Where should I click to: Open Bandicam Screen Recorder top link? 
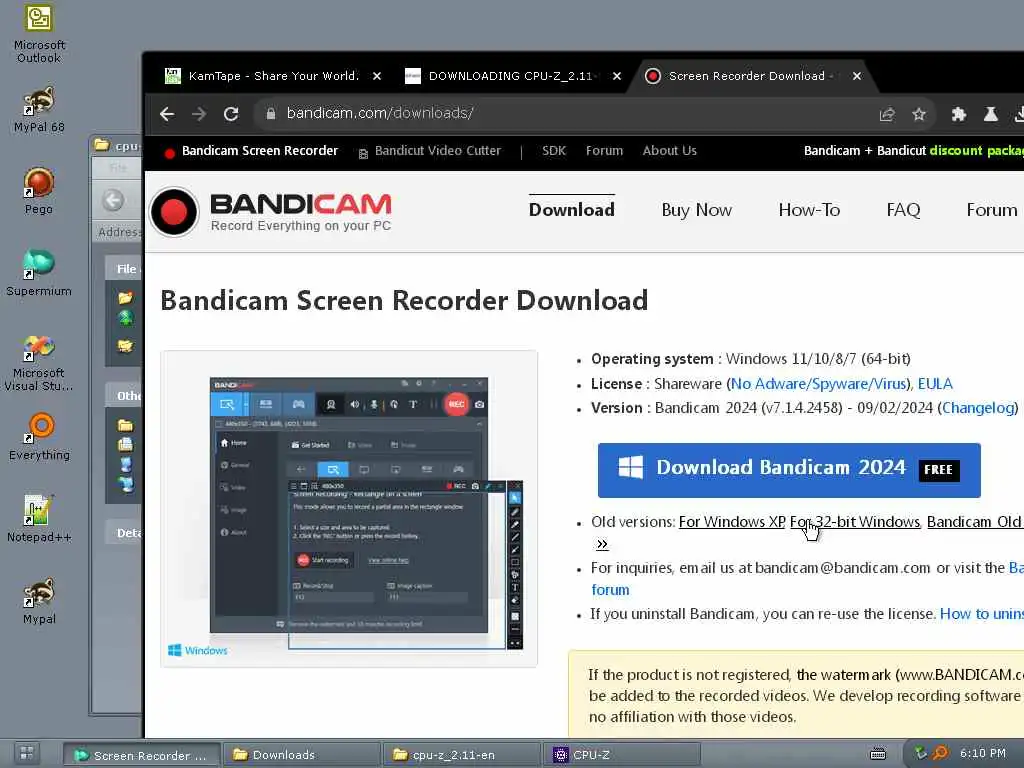tap(260, 151)
